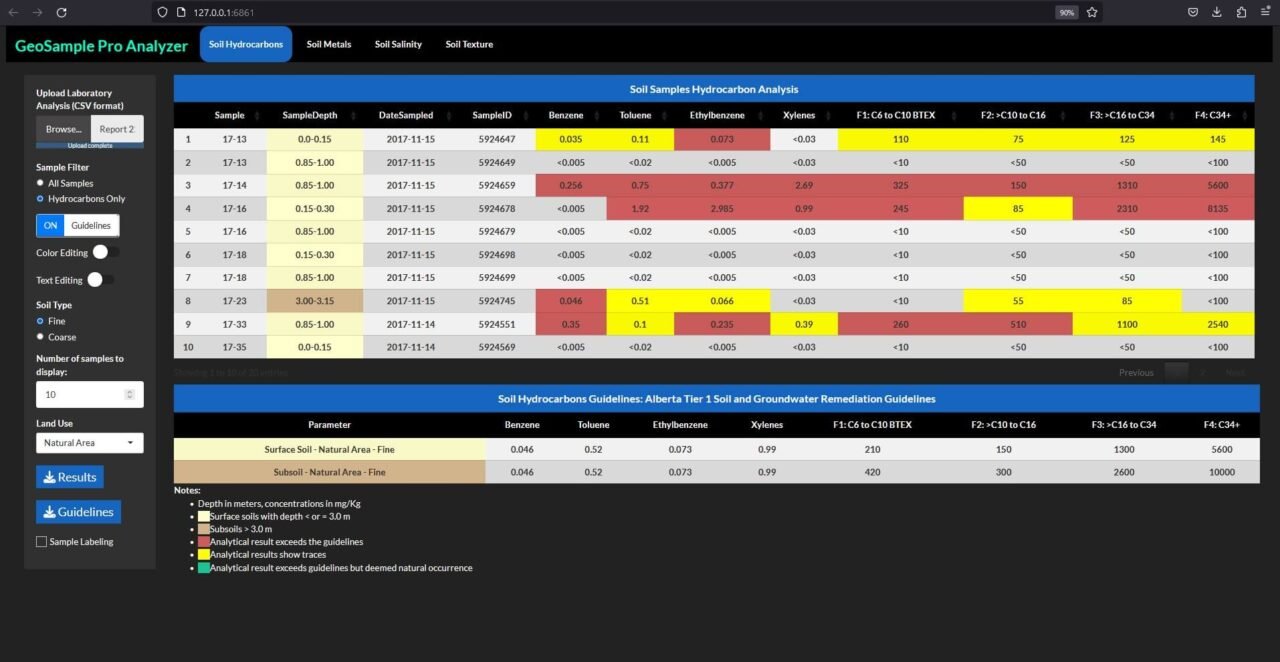Switch to the Soil Metals tab

(328, 44)
